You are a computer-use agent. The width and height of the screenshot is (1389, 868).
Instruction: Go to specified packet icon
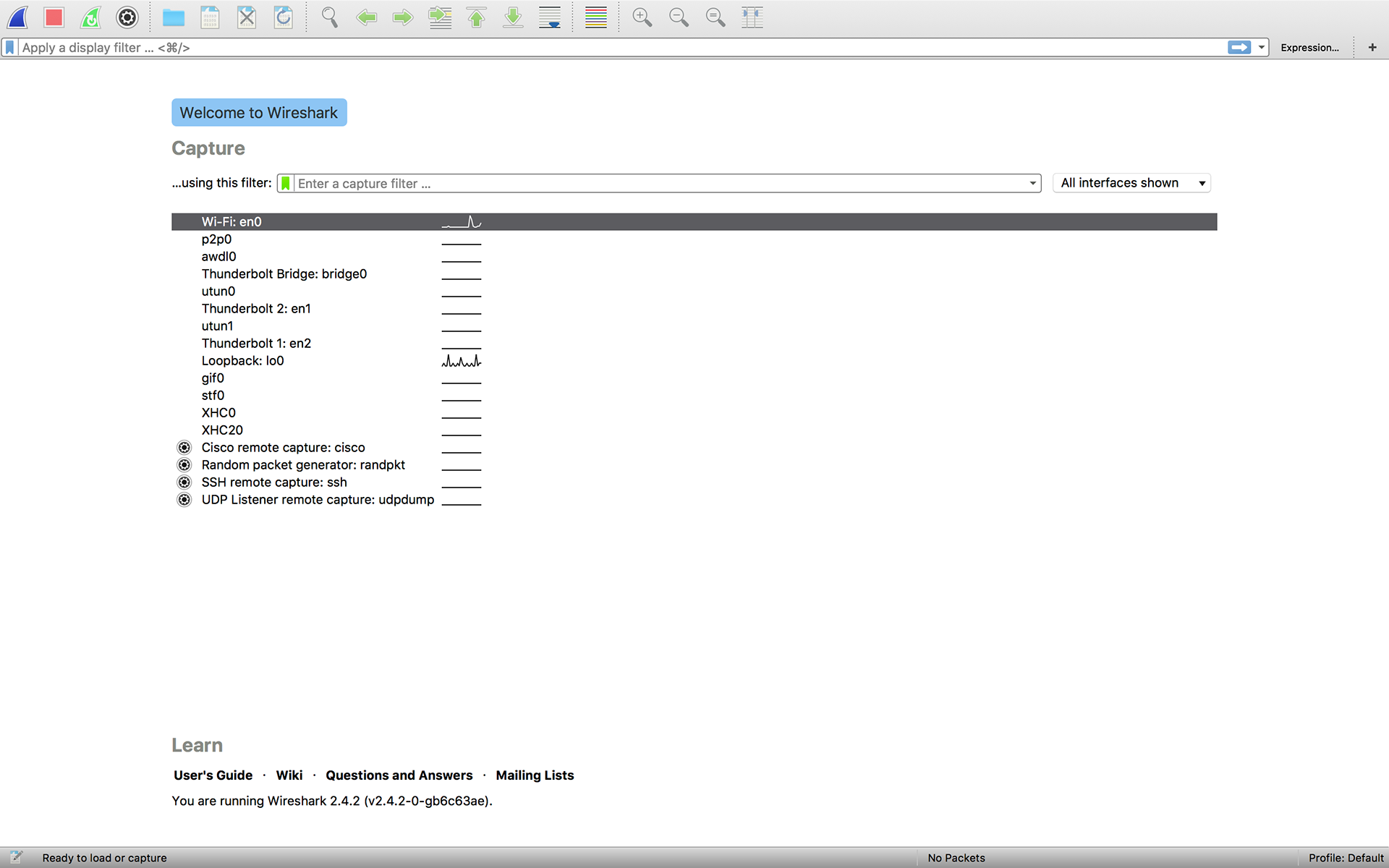(440, 17)
